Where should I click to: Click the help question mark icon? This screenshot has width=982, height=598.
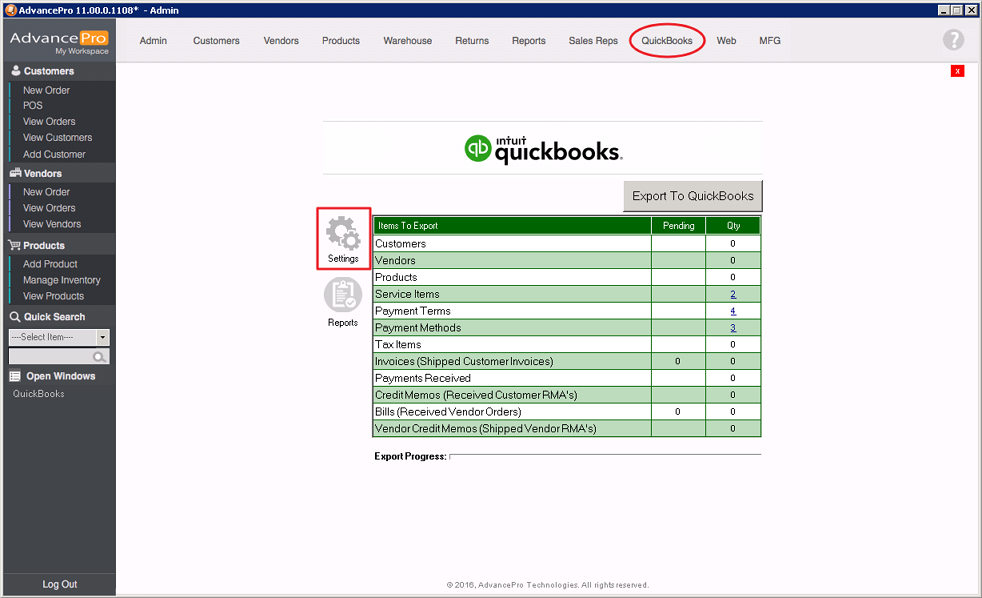pos(953,40)
